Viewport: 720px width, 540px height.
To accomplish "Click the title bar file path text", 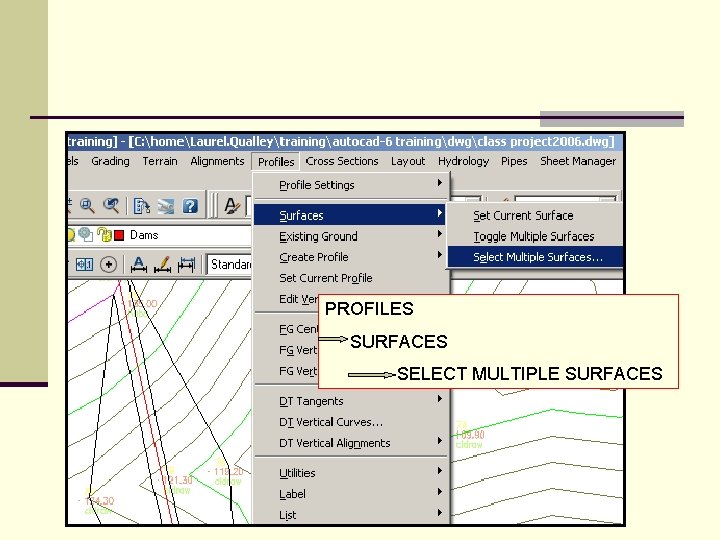I will (x=371, y=141).
